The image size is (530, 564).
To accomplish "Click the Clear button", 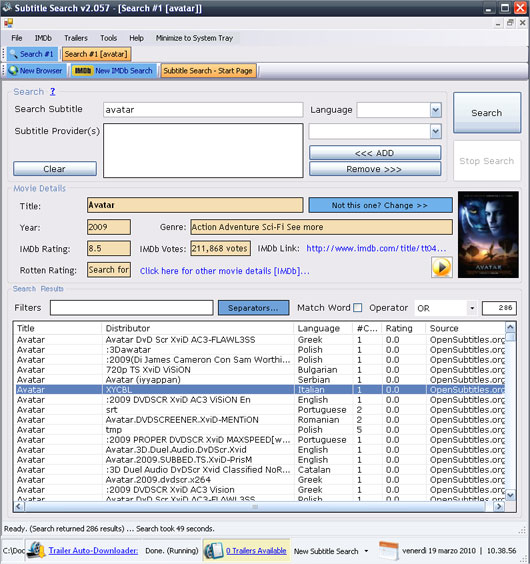I will click(x=55, y=168).
